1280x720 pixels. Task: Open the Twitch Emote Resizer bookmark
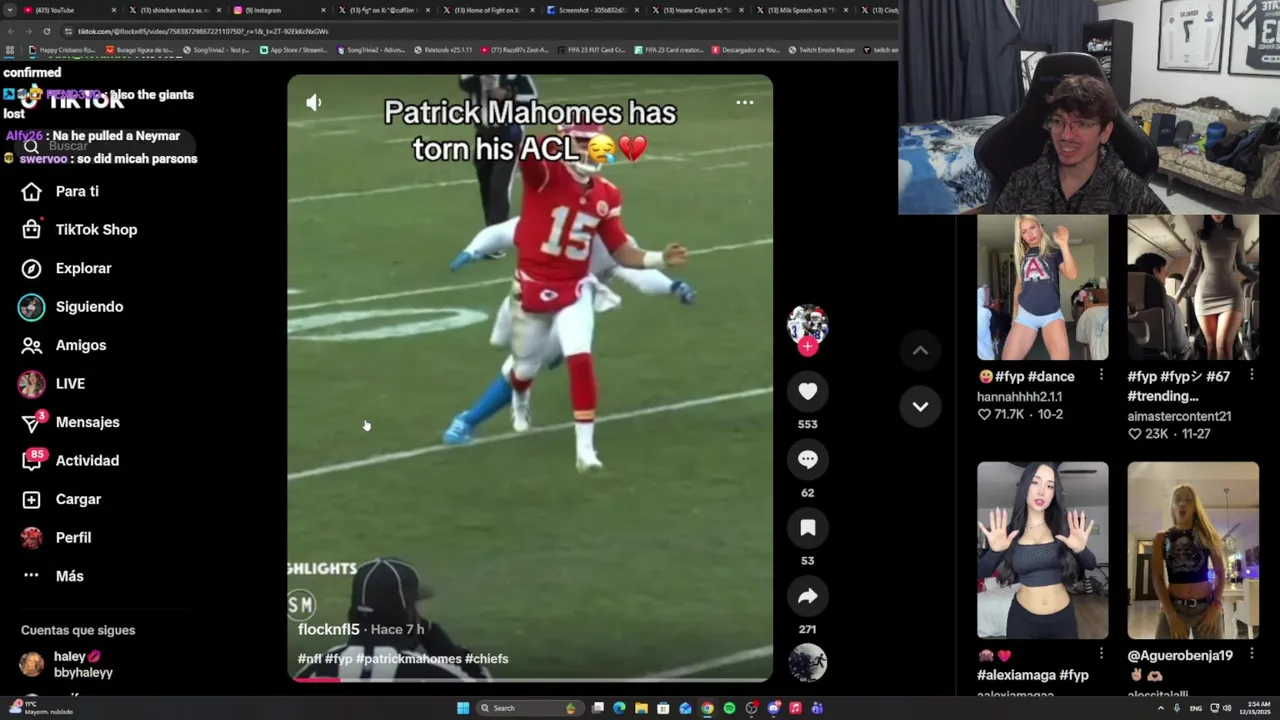point(822,50)
